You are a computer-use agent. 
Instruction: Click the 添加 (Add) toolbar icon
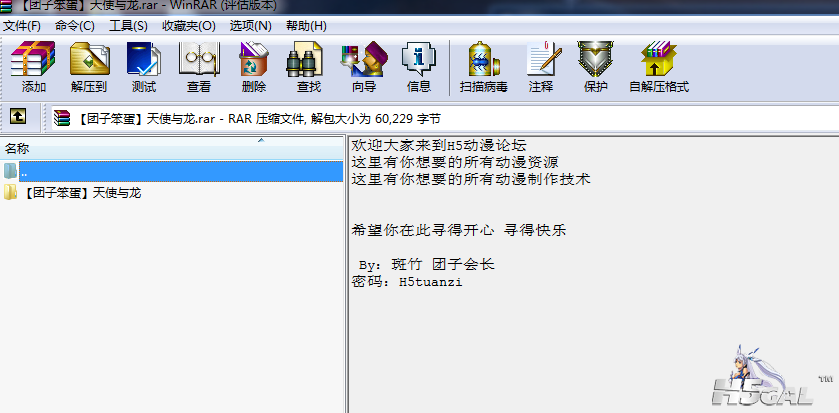coord(34,66)
